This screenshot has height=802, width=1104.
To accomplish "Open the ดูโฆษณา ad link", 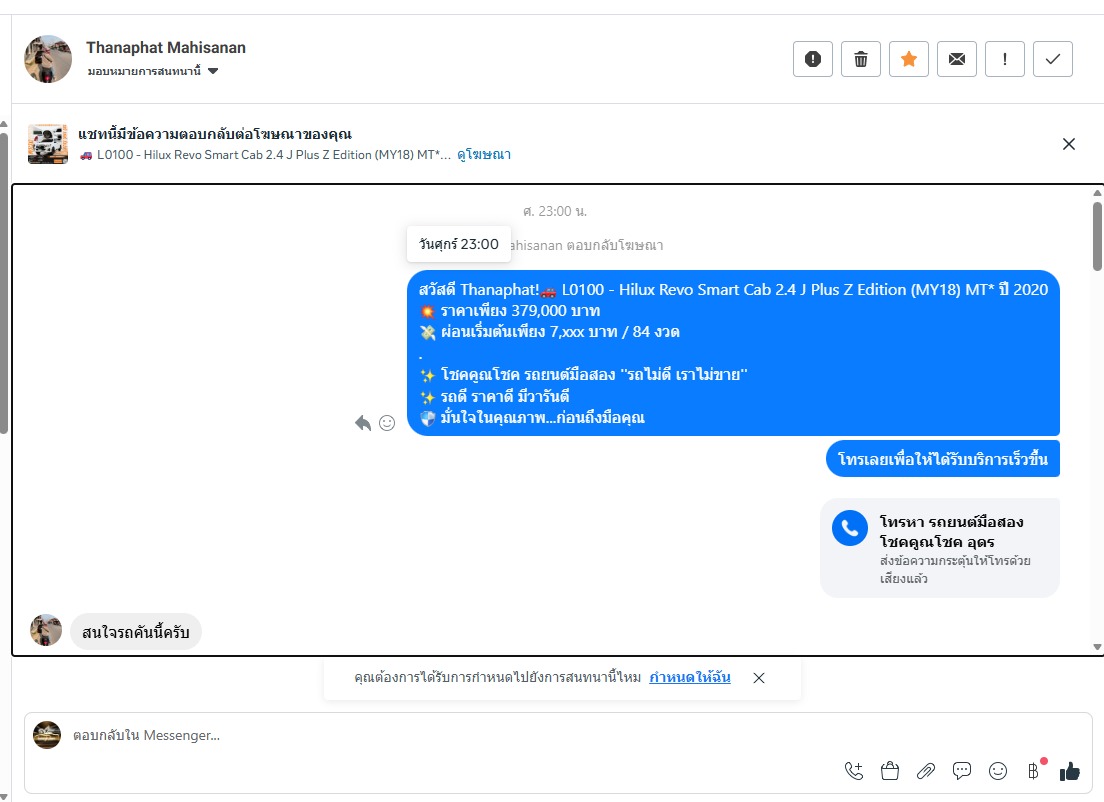I will coord(484,155).
